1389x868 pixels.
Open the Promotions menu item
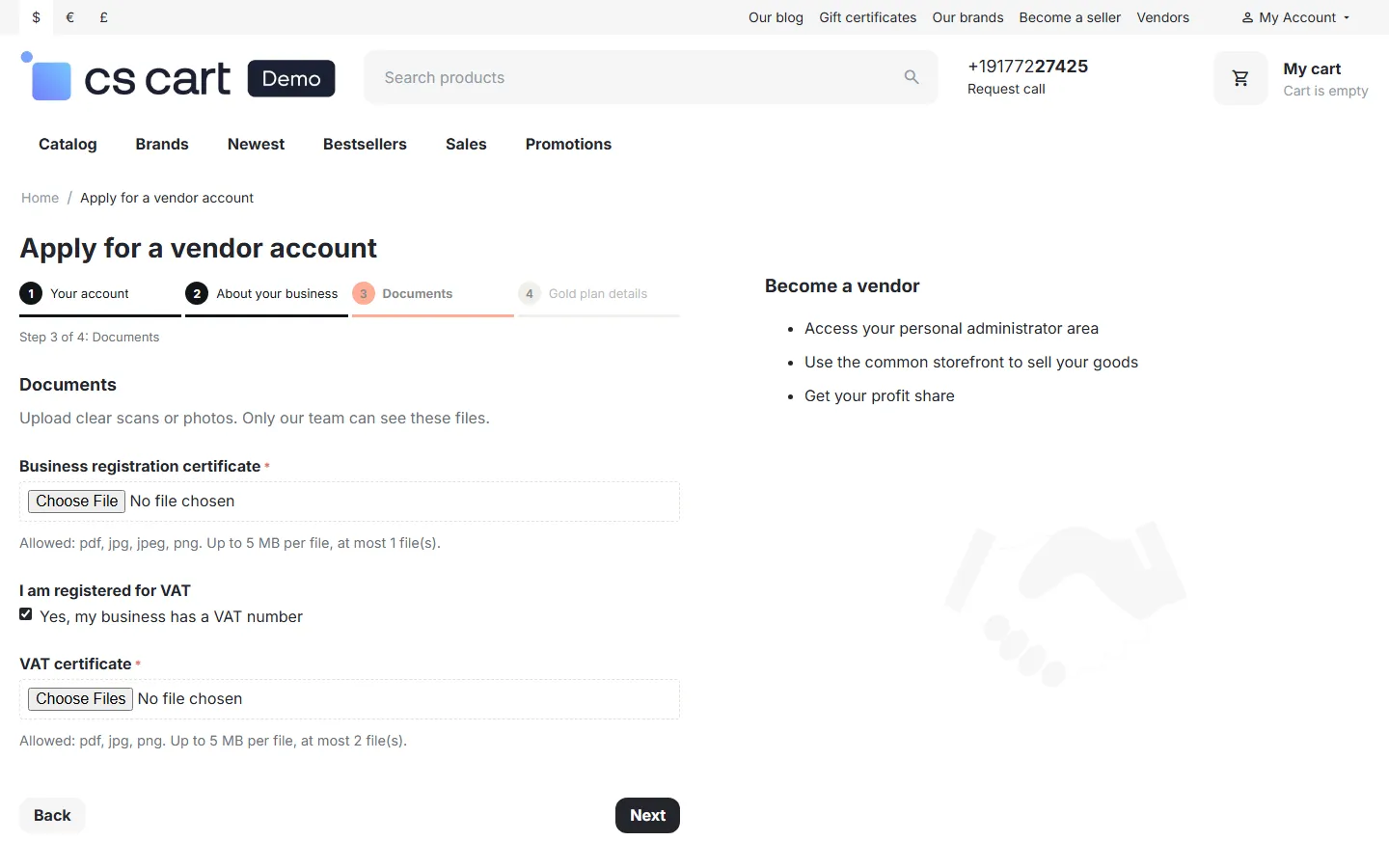coord(568,144)
